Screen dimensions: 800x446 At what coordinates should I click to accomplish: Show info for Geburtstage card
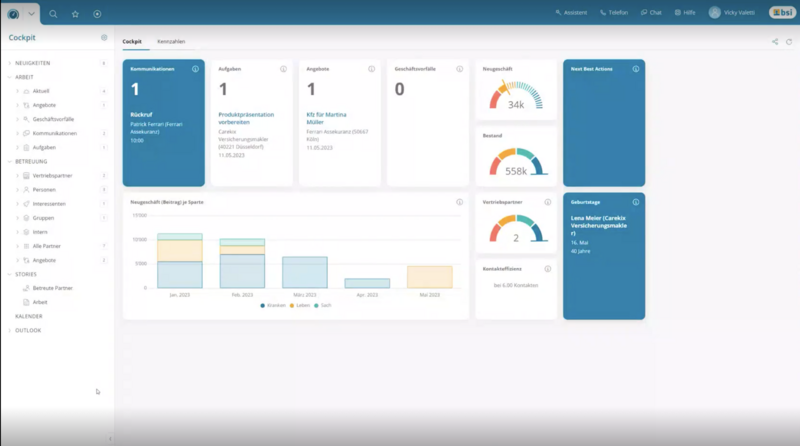pyautogui.click(x=636, y=202)
